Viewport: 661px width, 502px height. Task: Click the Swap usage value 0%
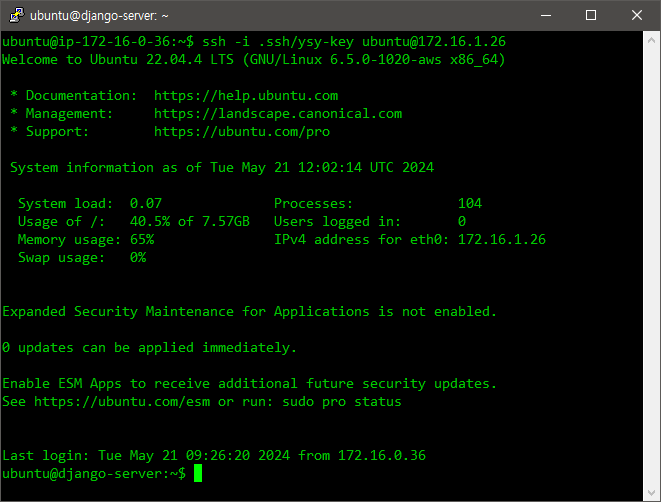coord(138,258)
